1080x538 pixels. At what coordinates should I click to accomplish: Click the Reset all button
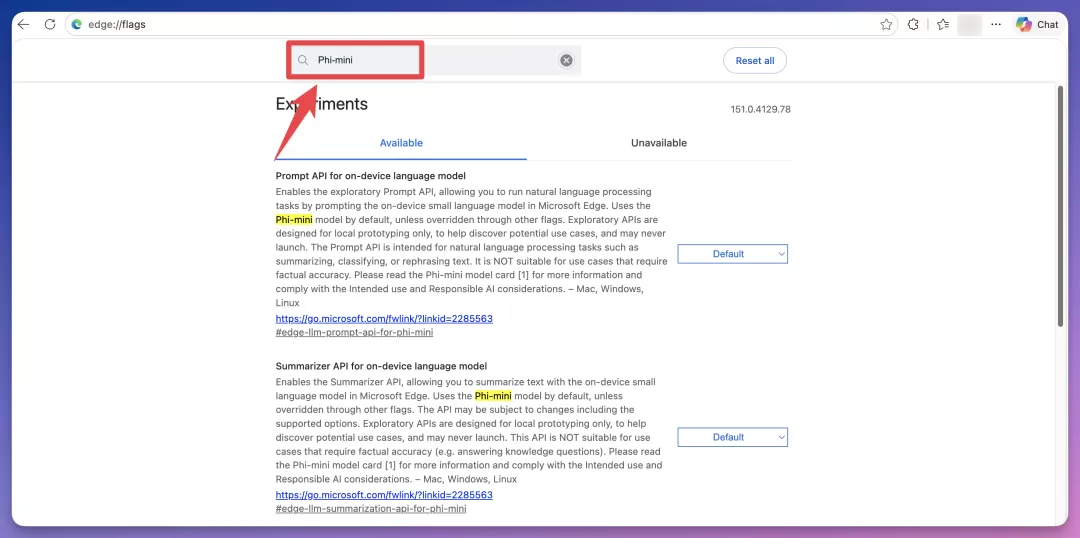(755, 61)
